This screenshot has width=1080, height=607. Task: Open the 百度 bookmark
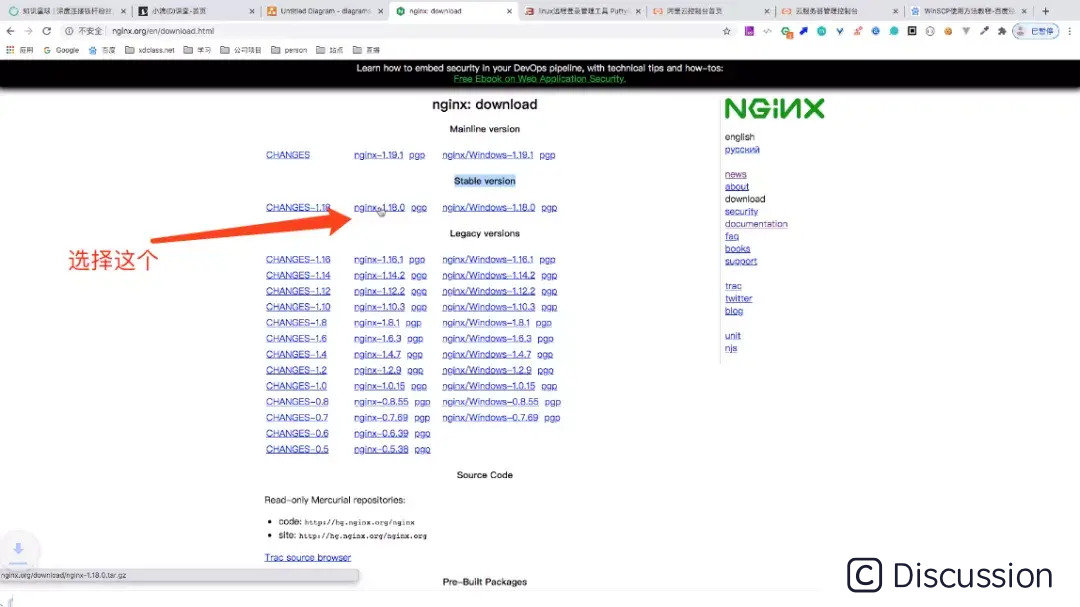point(102,50)
